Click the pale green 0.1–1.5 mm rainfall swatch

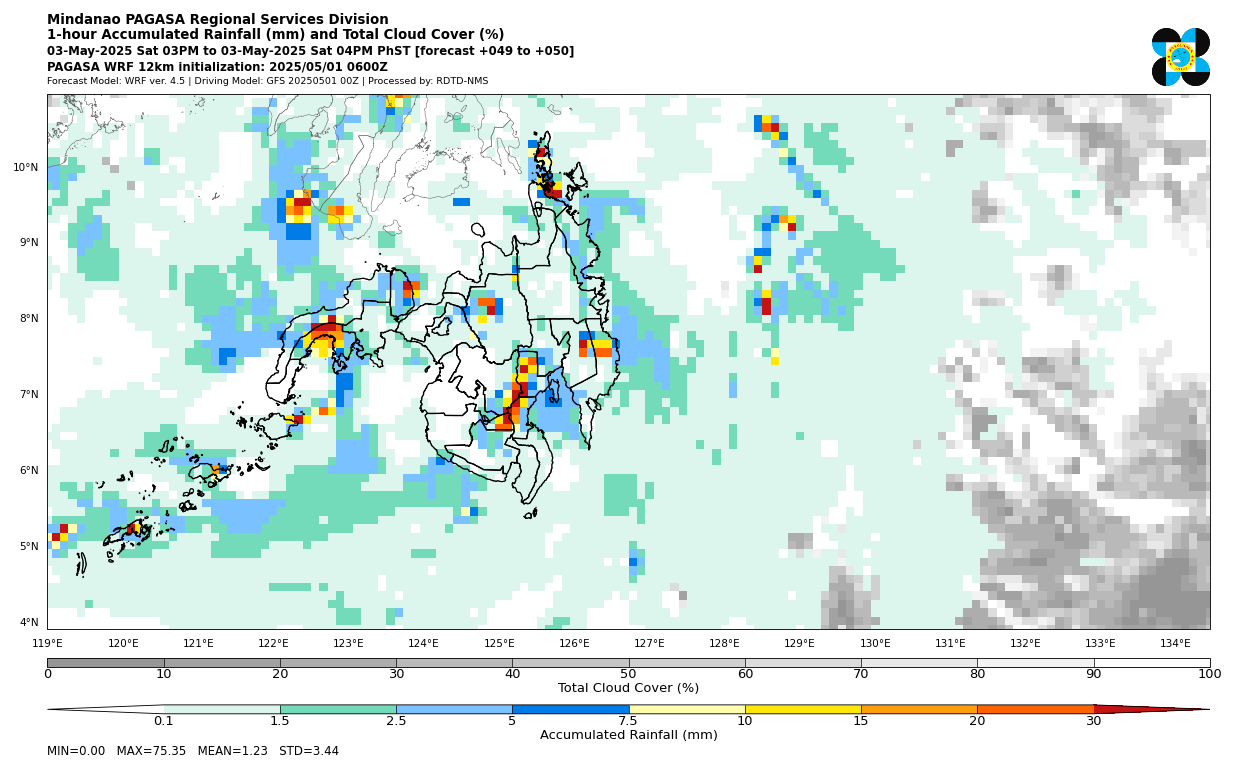[x=222, y=709]
